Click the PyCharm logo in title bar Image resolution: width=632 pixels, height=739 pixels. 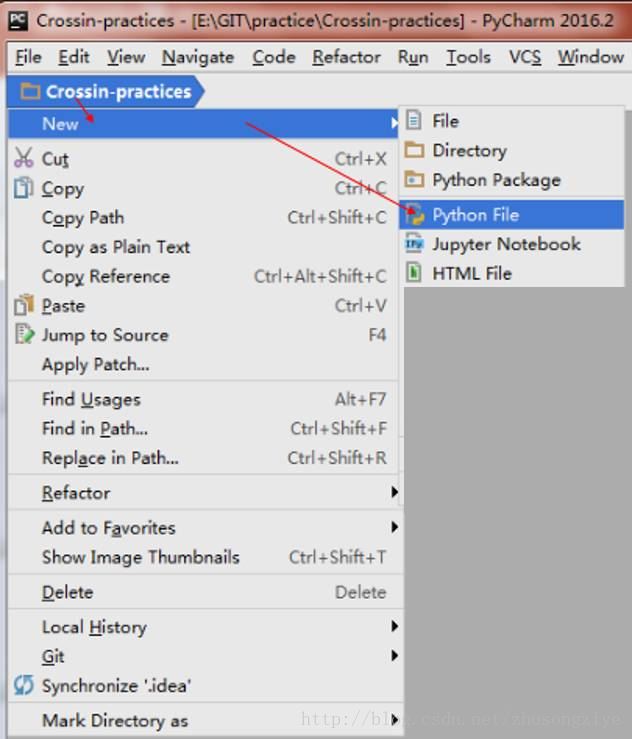pos(18,21)
